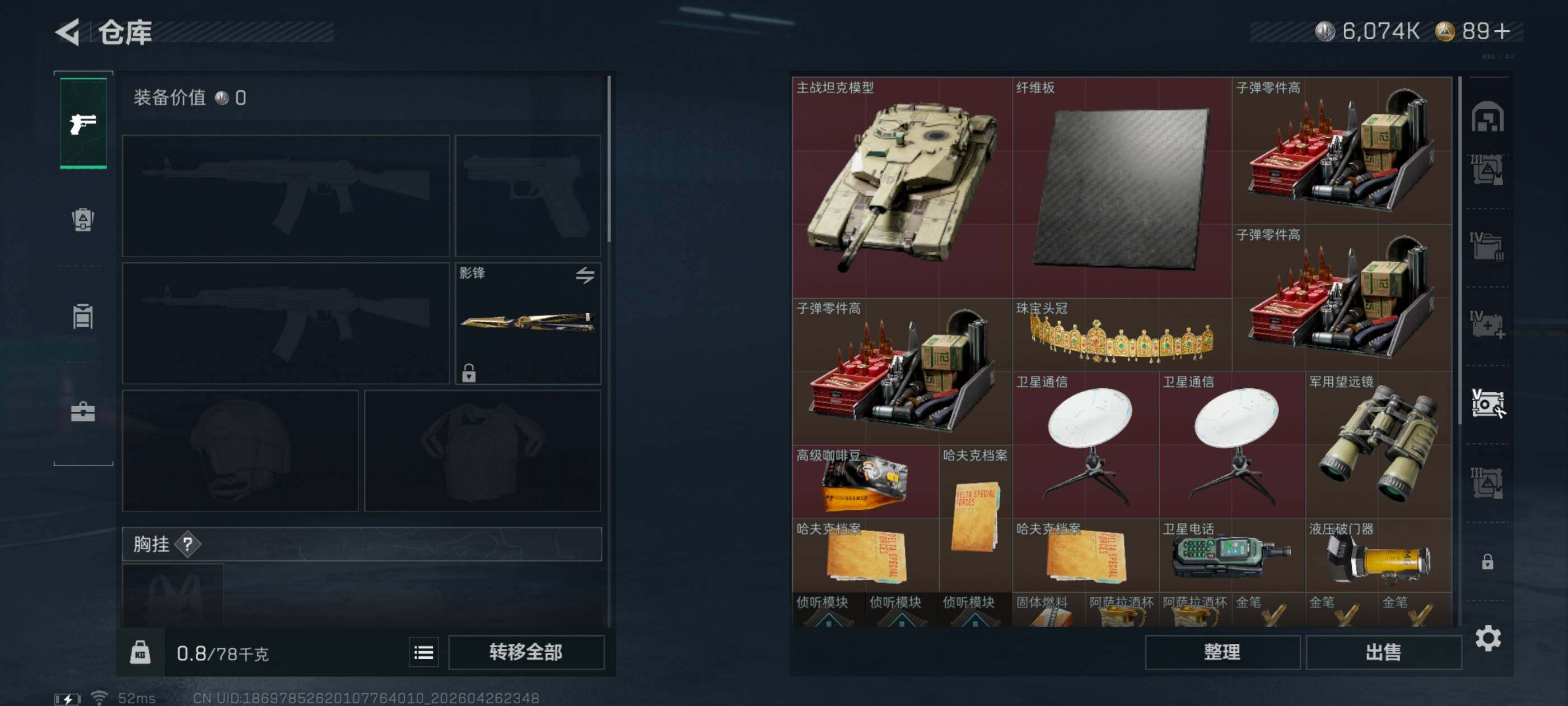Screen dimensions: 1568x706
Task: Click the swap arrows on 影锋 slot
Action: coord(585,275)
